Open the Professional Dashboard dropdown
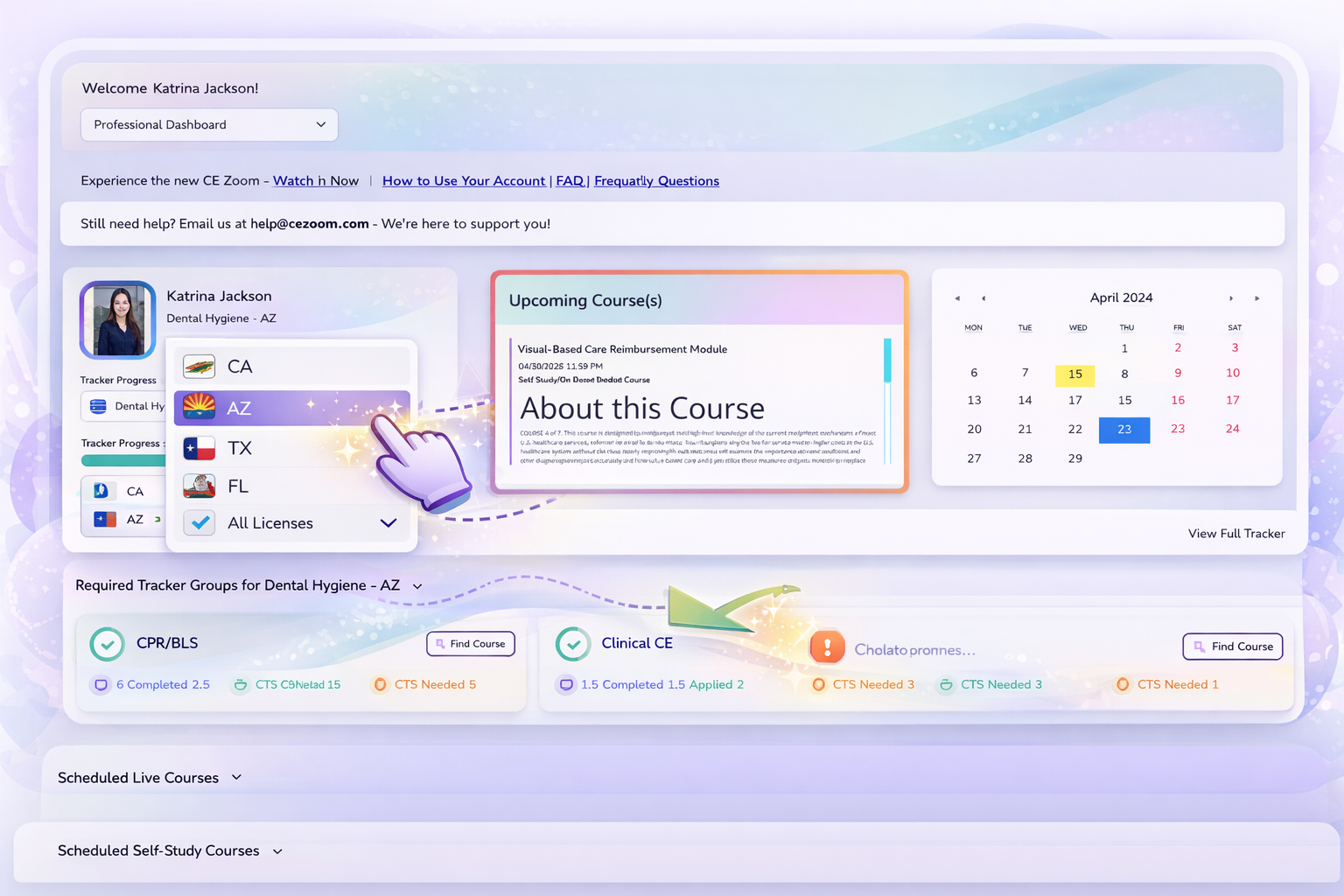This screenshot has width=1344, height=896. pos(209,124)
